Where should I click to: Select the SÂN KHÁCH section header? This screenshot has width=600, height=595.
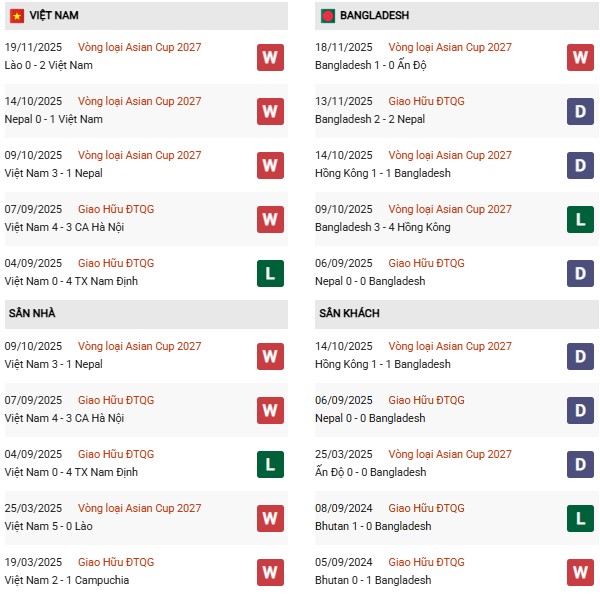347,313
